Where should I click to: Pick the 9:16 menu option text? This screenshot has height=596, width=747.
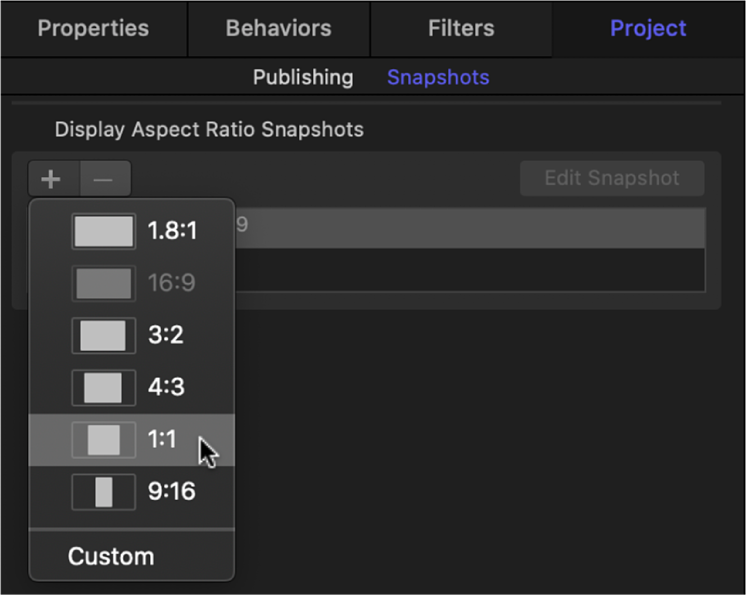pyautogui.click(x=171, y=491)
